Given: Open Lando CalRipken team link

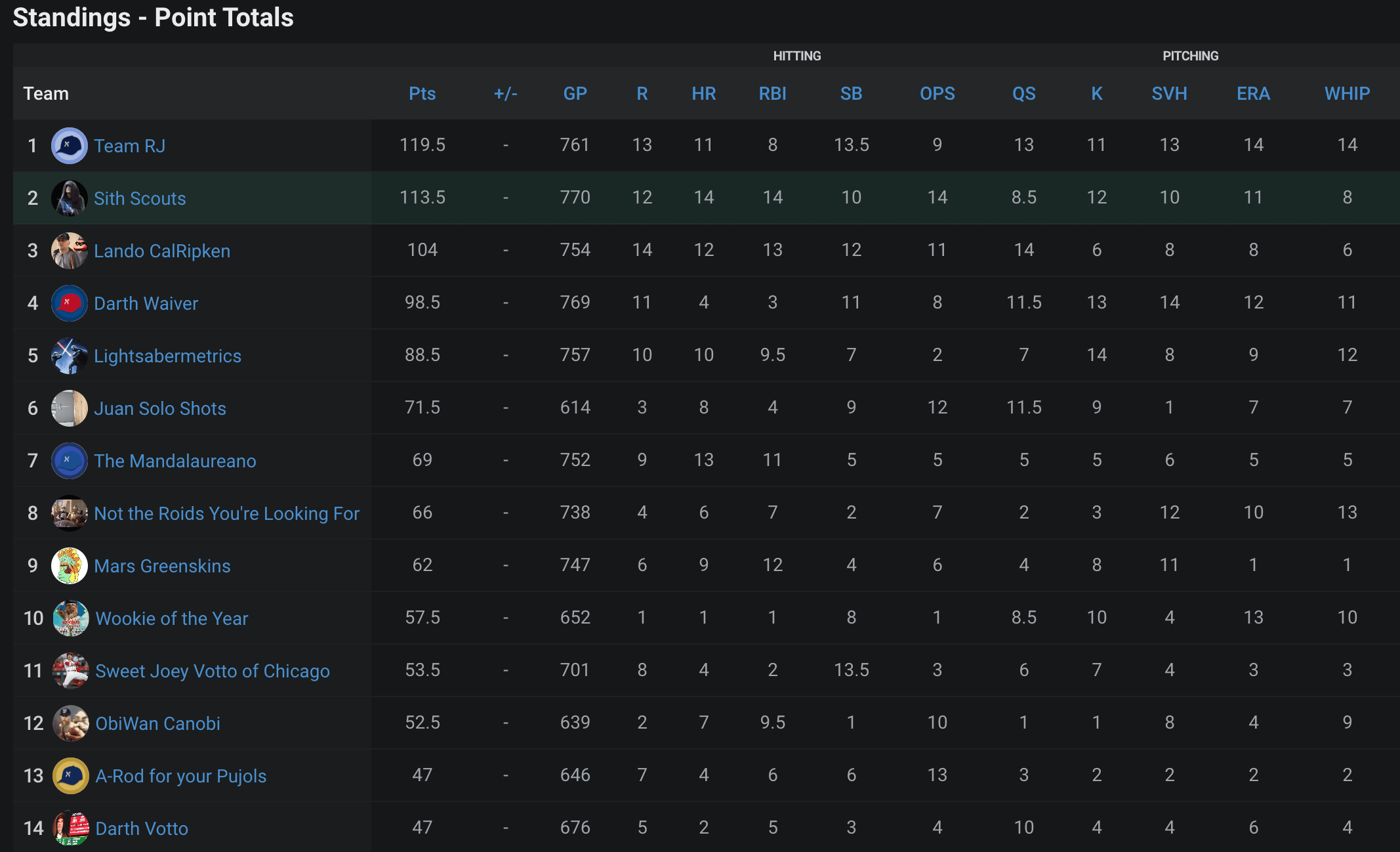Looking at the screenshot, I should tap(162, 251).
